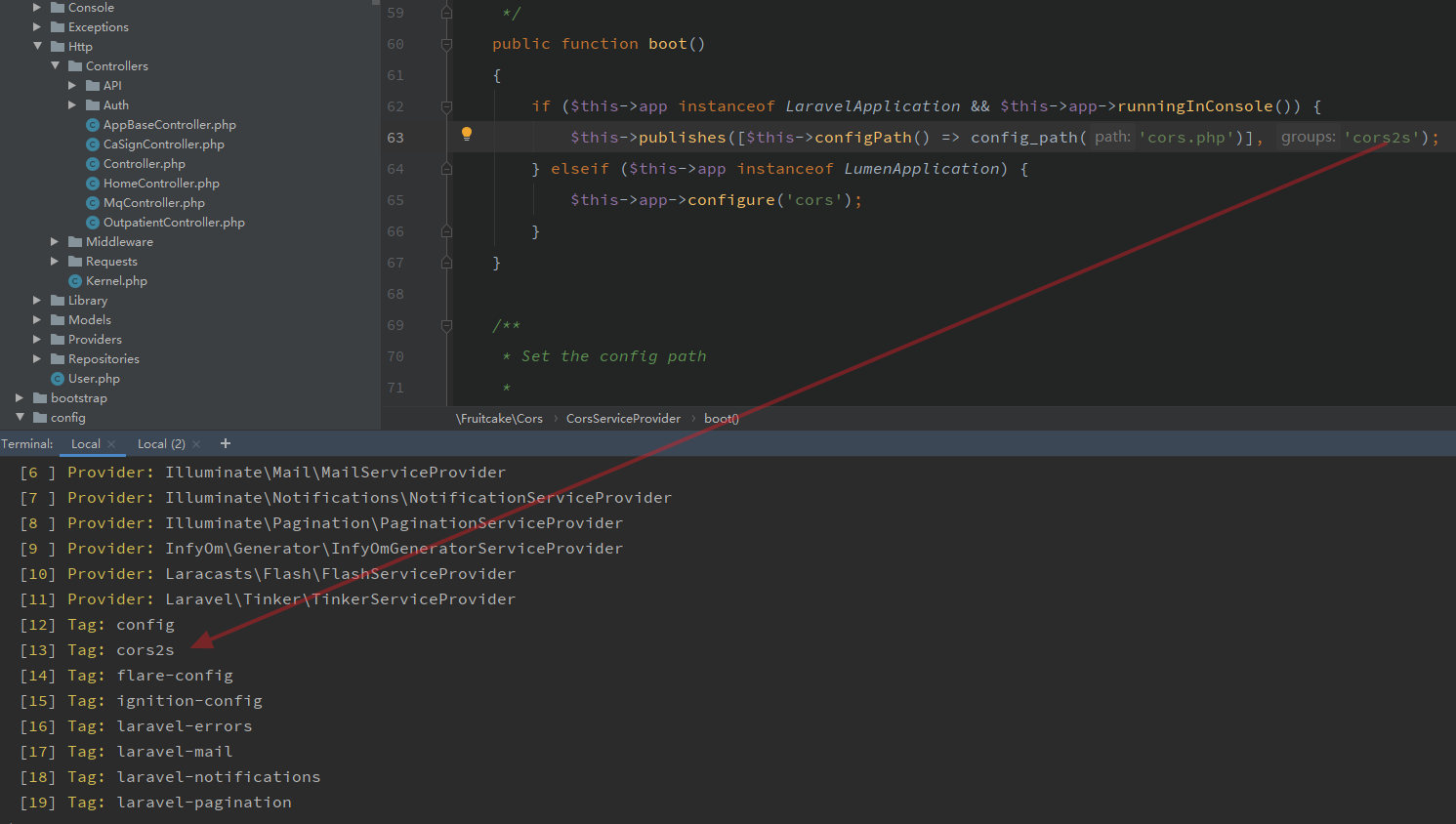Open AppBaseController.php file

pyautogui.click(x=169, y=125)
